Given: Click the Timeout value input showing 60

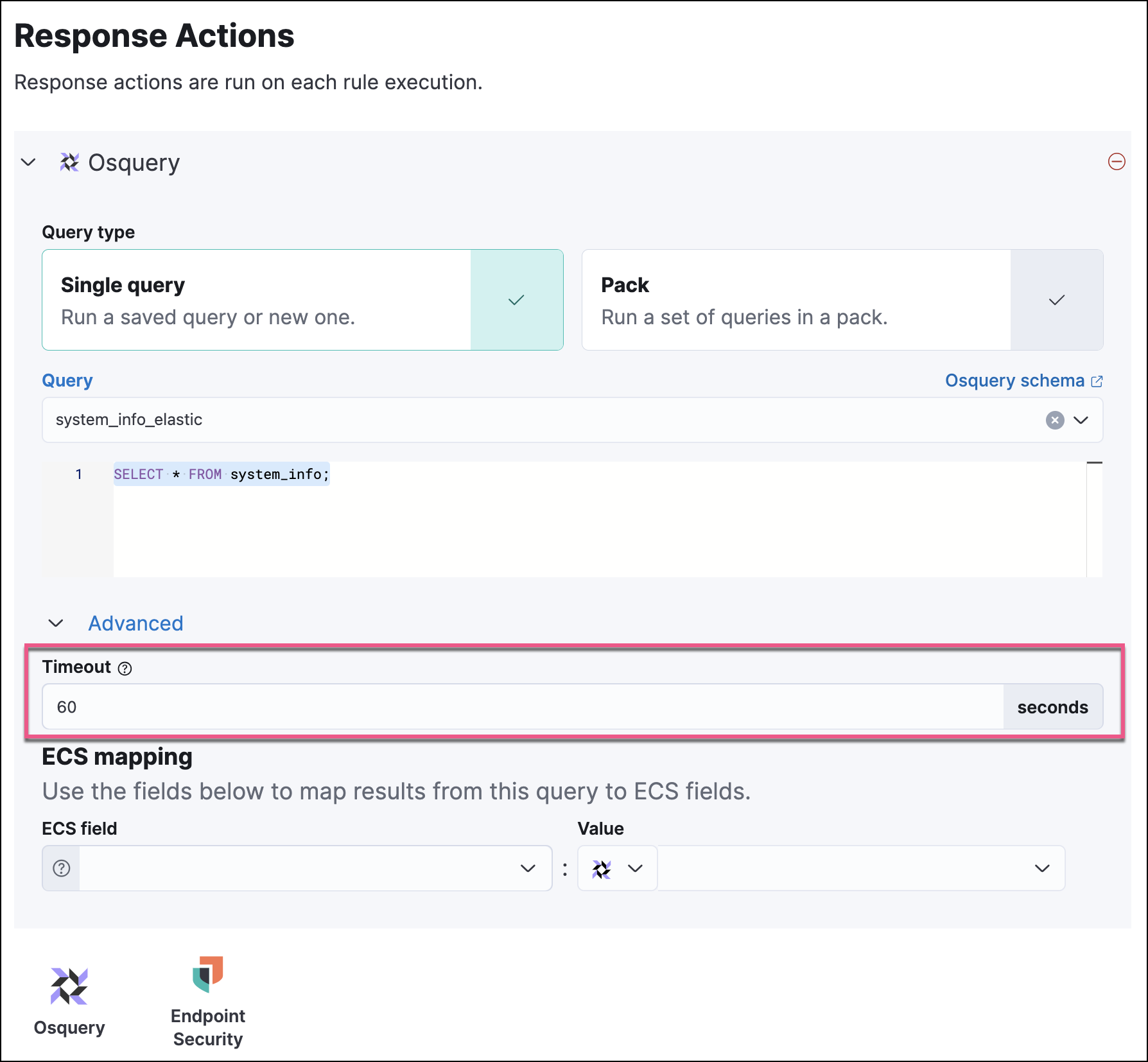Looking at the screenshot, I should [x=321, y=706].
